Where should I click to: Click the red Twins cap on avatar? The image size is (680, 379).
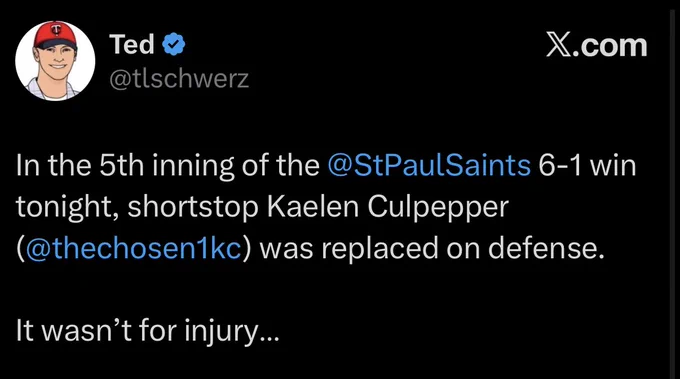point(55,36)
